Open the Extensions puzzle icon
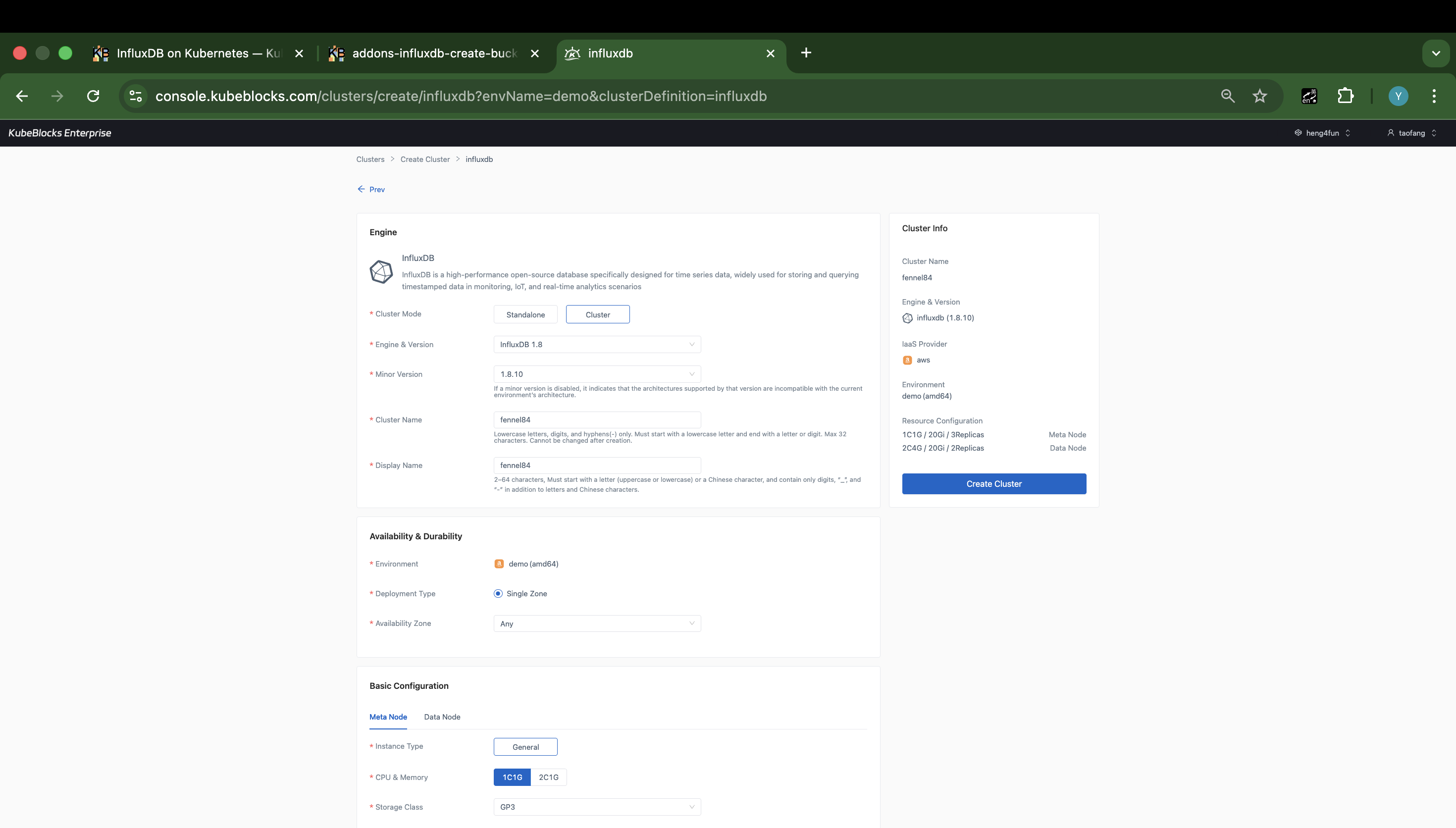1456x828 pixels. tap(1346, 96)
